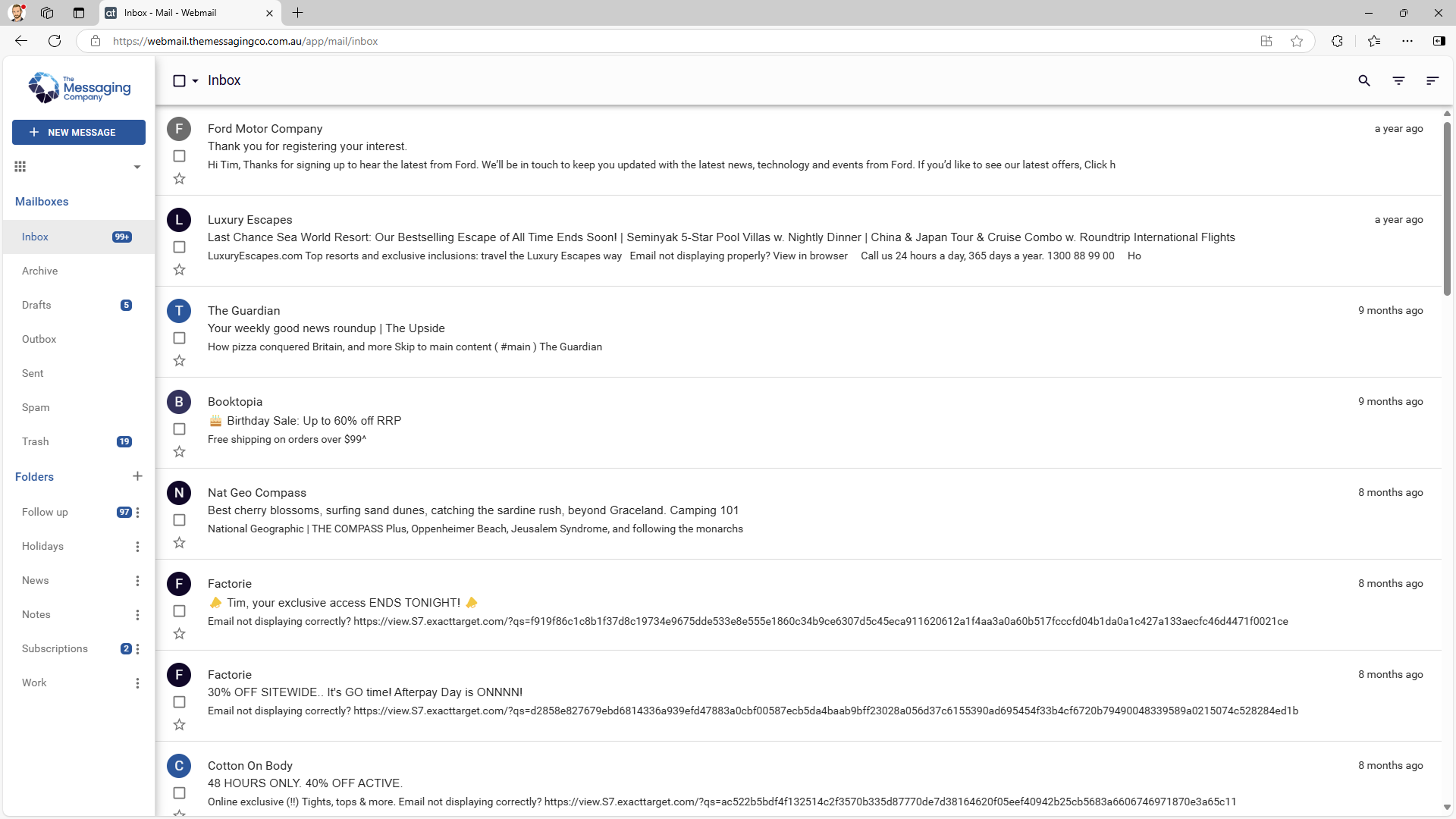Open the browser tab actions menu icon
This screenshot has width=1456, height=819.
(78, 13)
